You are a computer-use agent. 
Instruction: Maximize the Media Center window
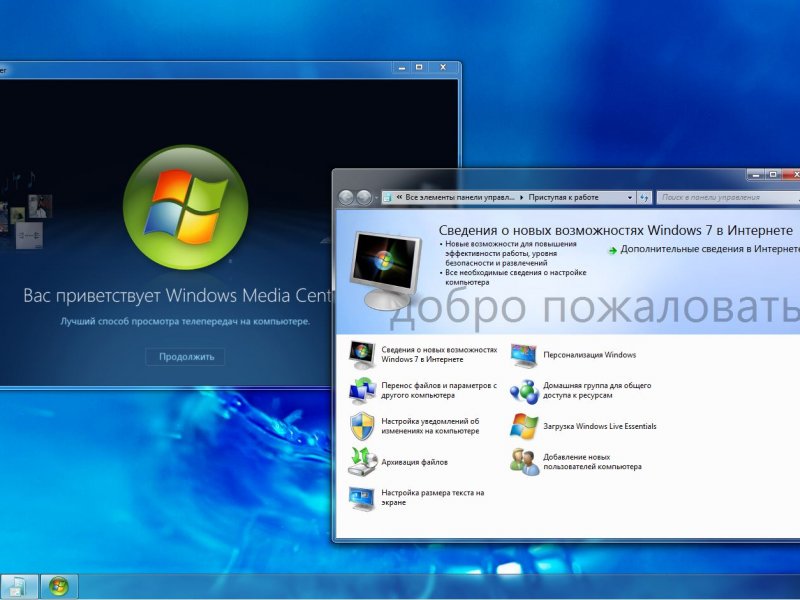[419, 67]
